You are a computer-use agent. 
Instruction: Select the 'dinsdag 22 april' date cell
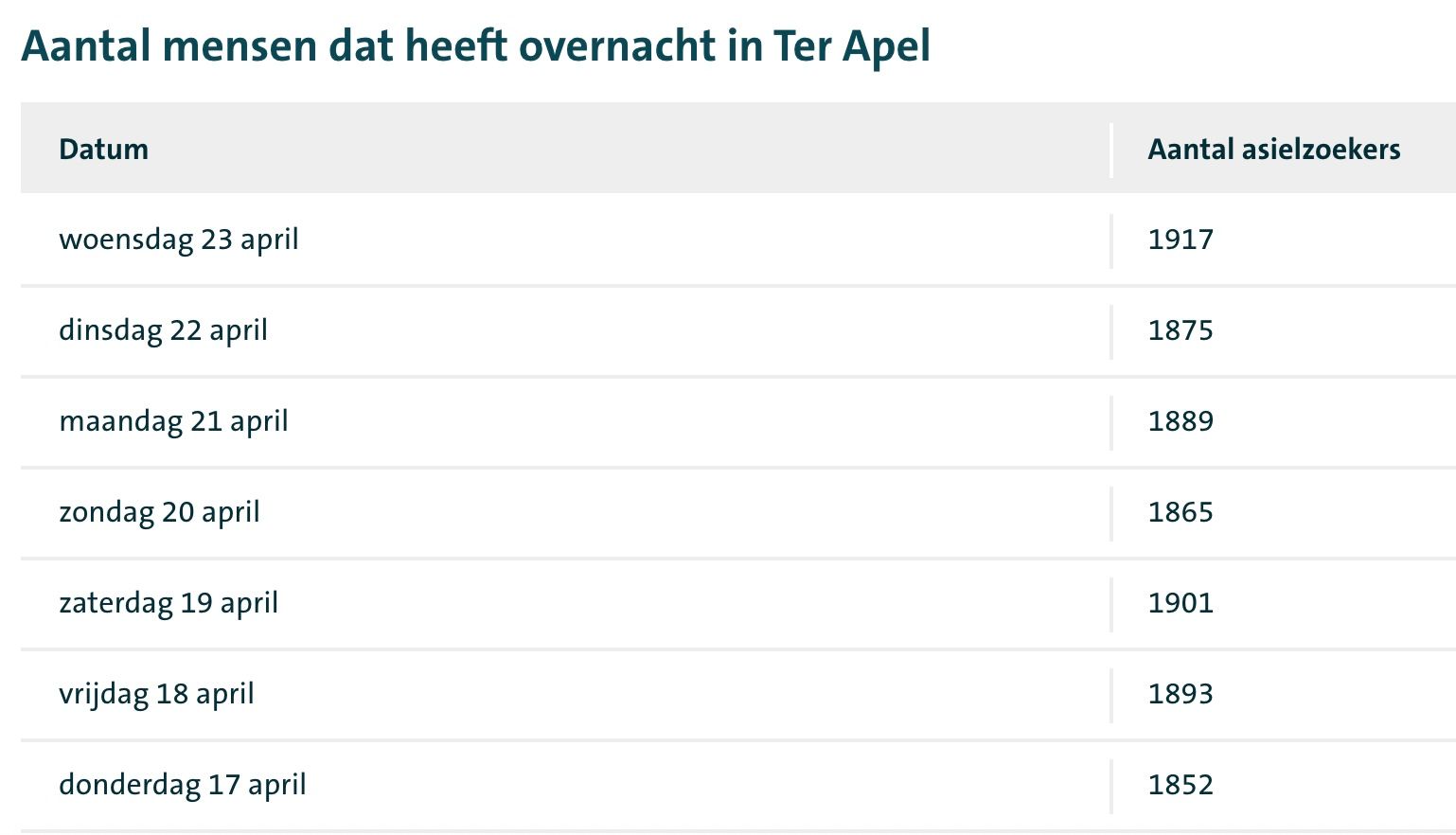(x=163, y=330)
